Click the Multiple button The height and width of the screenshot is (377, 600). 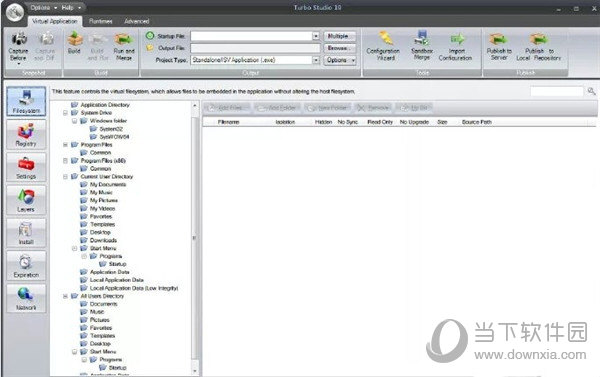(340, 36)
